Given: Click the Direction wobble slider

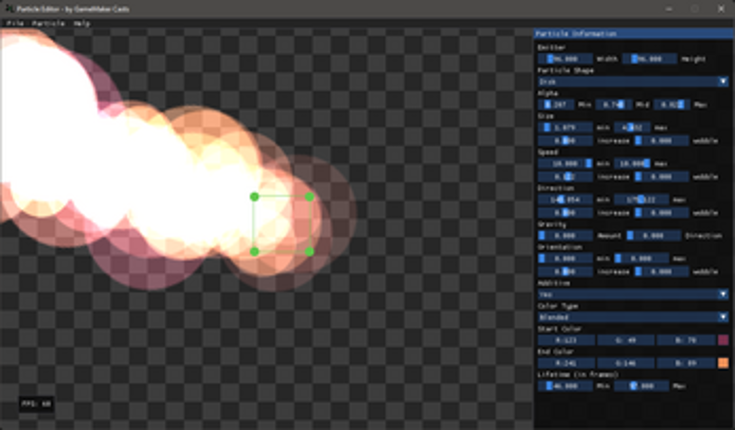Looking at the screenshot, I should (661, 213).
